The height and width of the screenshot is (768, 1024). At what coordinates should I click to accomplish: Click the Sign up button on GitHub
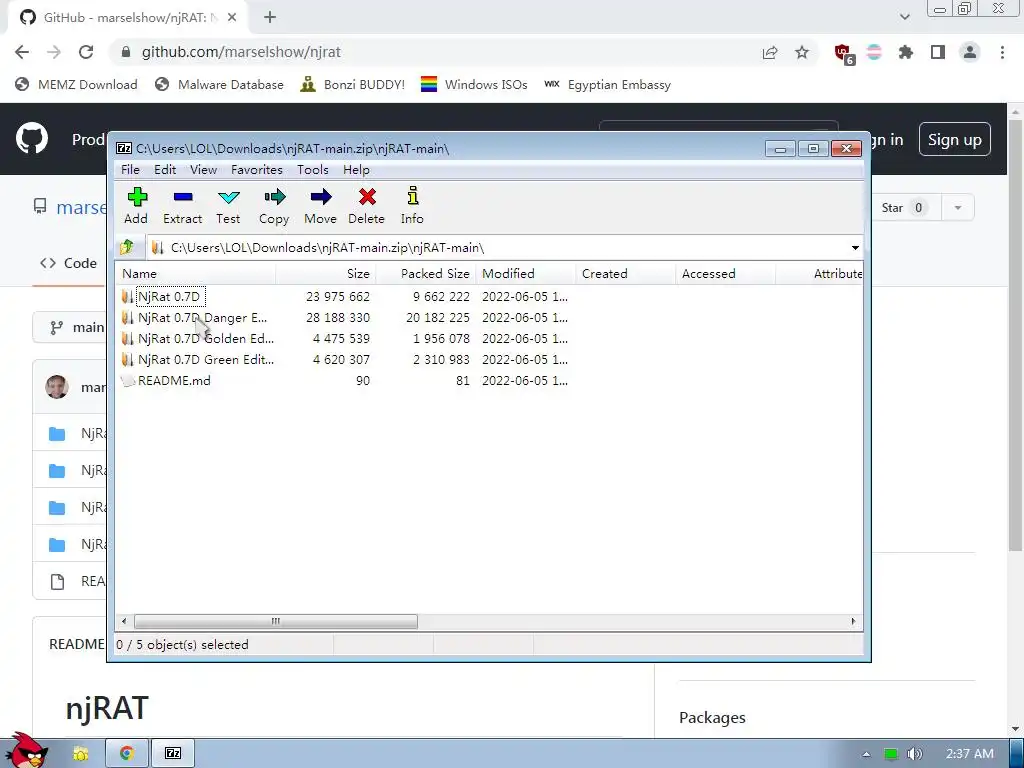point(954,139)
